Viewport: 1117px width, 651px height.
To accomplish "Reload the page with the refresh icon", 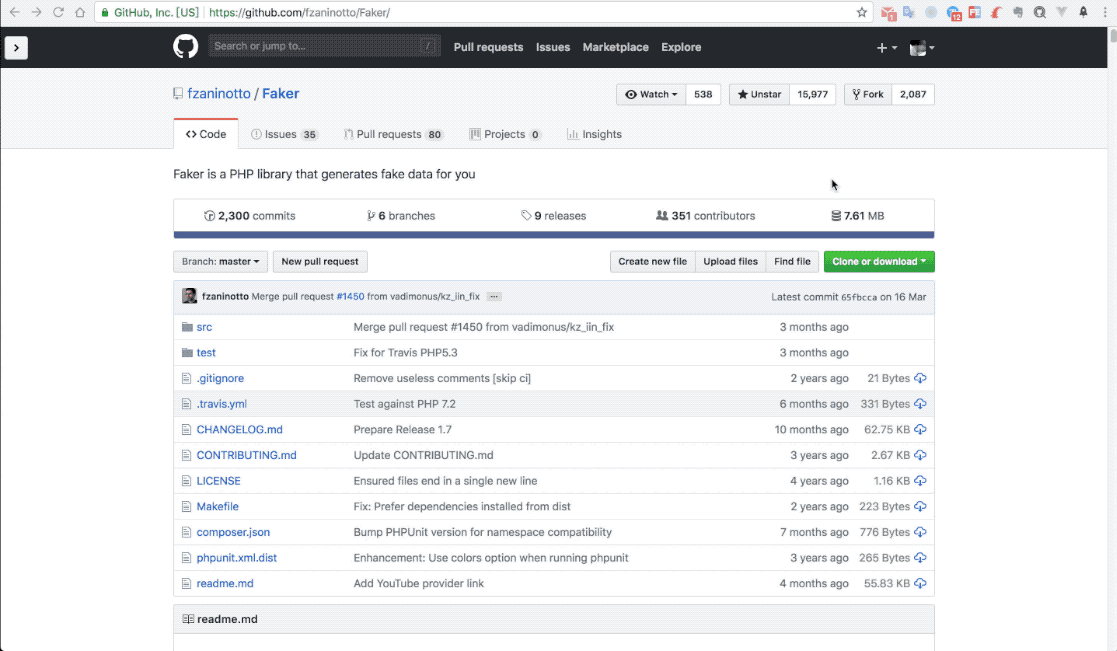I will (x=58, y=12).
